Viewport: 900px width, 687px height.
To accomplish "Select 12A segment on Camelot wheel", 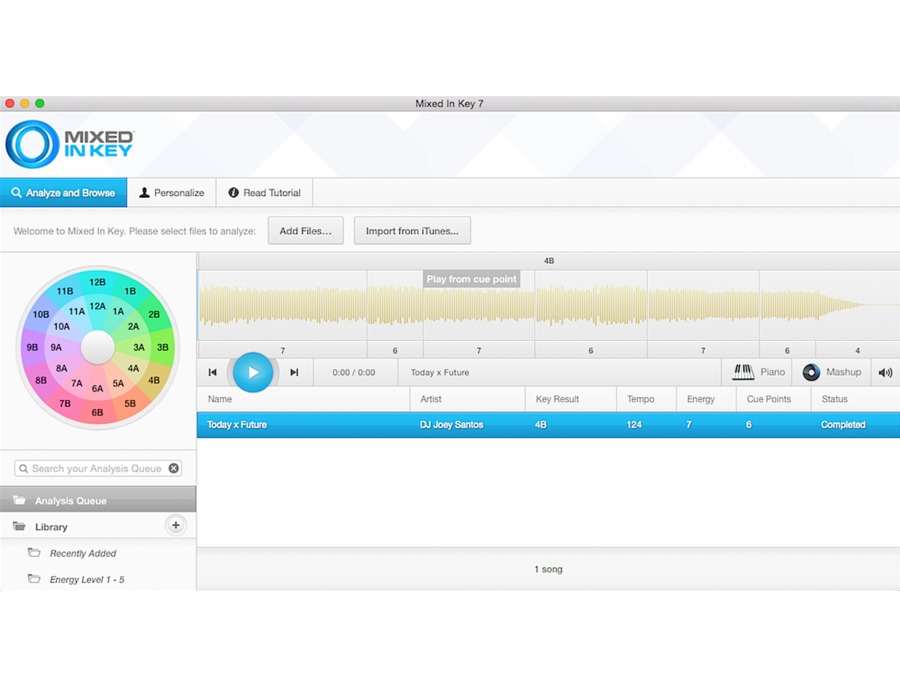I will 98,306.
